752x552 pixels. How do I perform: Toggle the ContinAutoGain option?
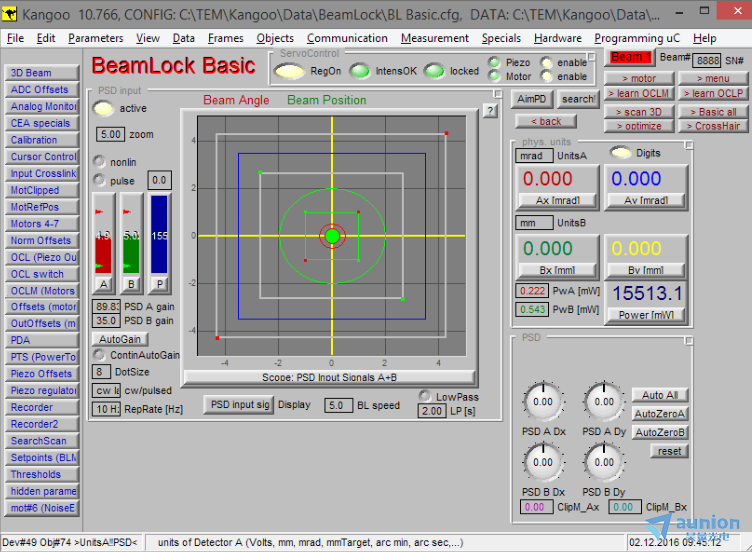99,354
